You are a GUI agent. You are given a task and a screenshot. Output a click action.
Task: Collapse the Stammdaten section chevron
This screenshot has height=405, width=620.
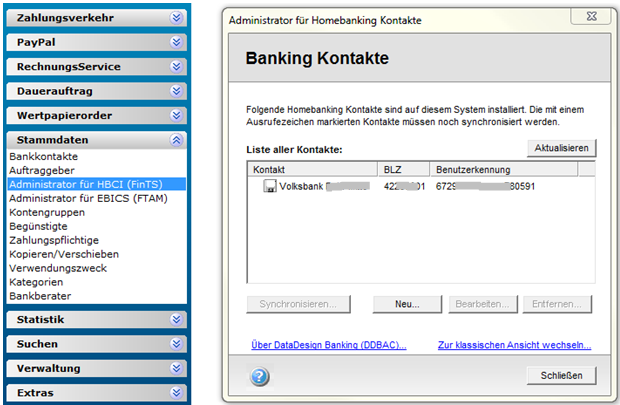pyautogui.click(x=176, y=140)
